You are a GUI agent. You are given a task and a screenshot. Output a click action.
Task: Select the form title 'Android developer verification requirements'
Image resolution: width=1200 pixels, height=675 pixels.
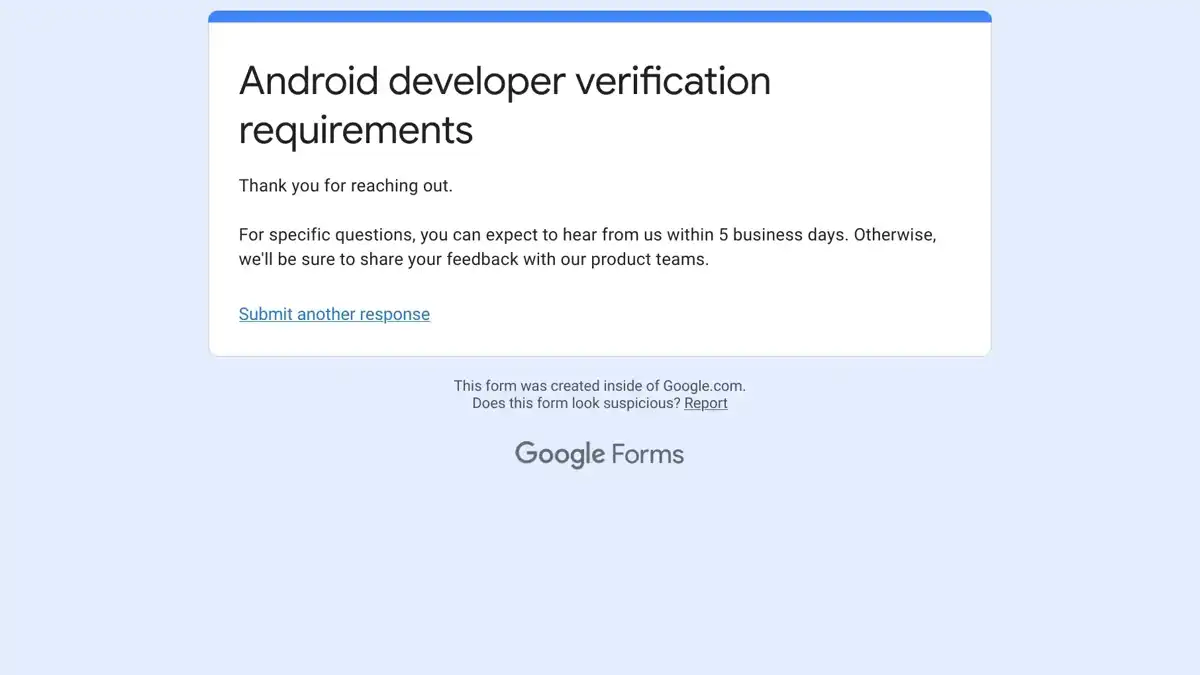[505, 105]
